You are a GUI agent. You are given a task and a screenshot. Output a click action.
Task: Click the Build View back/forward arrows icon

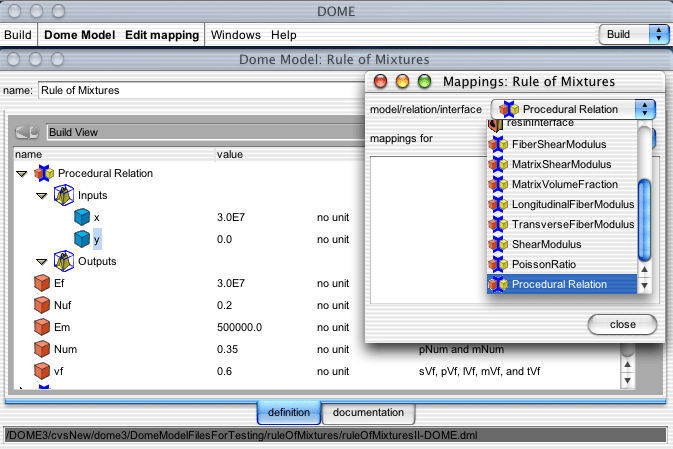pyautogui.click(x=27, y=132)
